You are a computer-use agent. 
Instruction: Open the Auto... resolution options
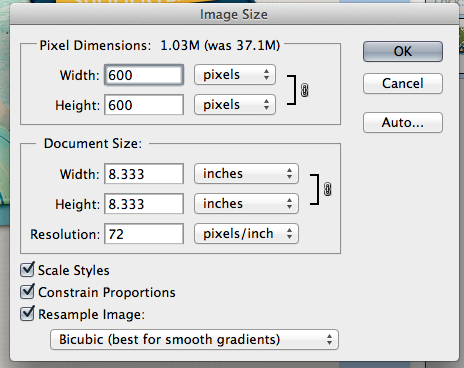point(403,122)
